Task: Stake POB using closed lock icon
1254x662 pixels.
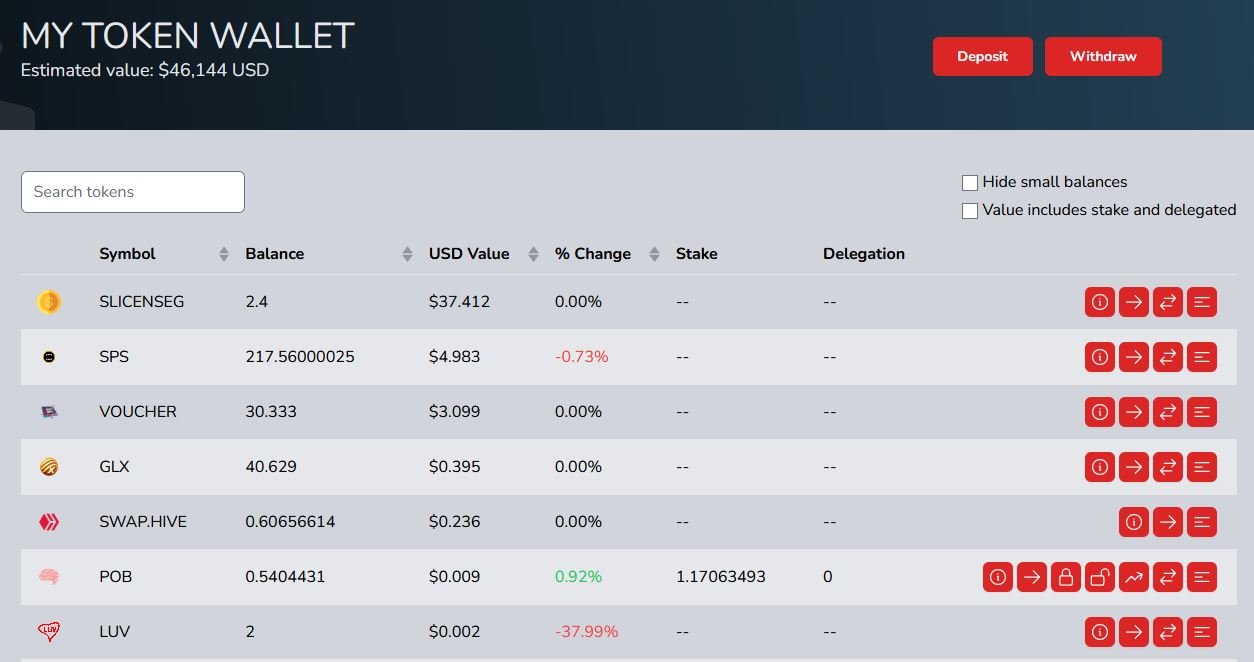Action: [x=1066, y=577]
